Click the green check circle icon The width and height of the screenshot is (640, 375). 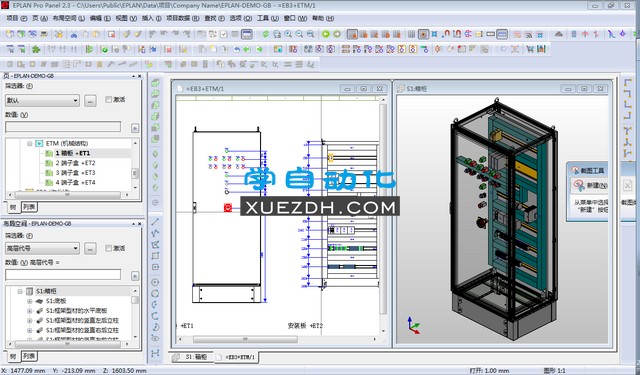point(104,49)
